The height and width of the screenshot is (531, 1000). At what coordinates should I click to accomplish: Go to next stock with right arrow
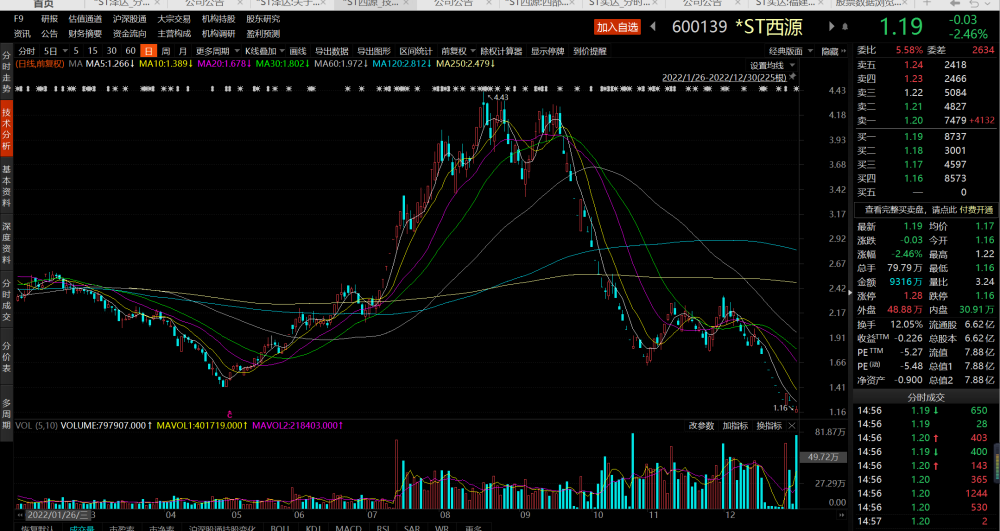832,26
